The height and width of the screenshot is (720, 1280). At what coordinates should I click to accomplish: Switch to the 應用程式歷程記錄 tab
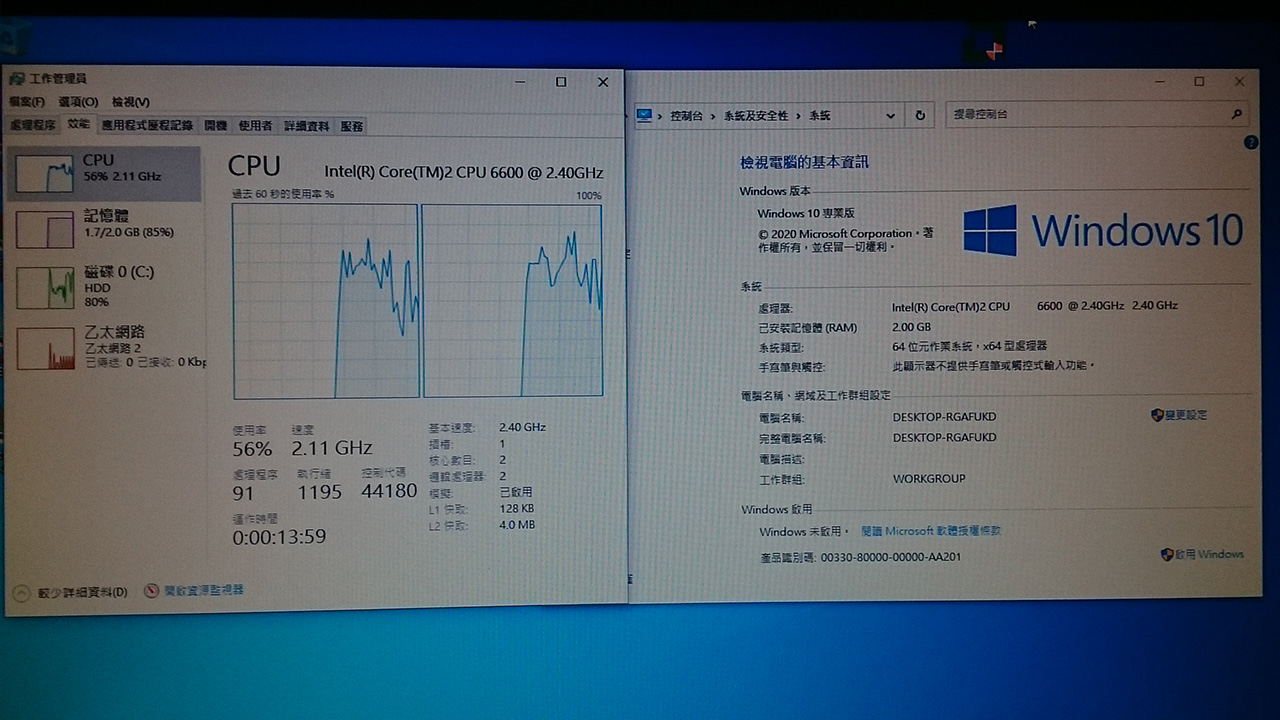pyautogui.click(x=147, y=126)
